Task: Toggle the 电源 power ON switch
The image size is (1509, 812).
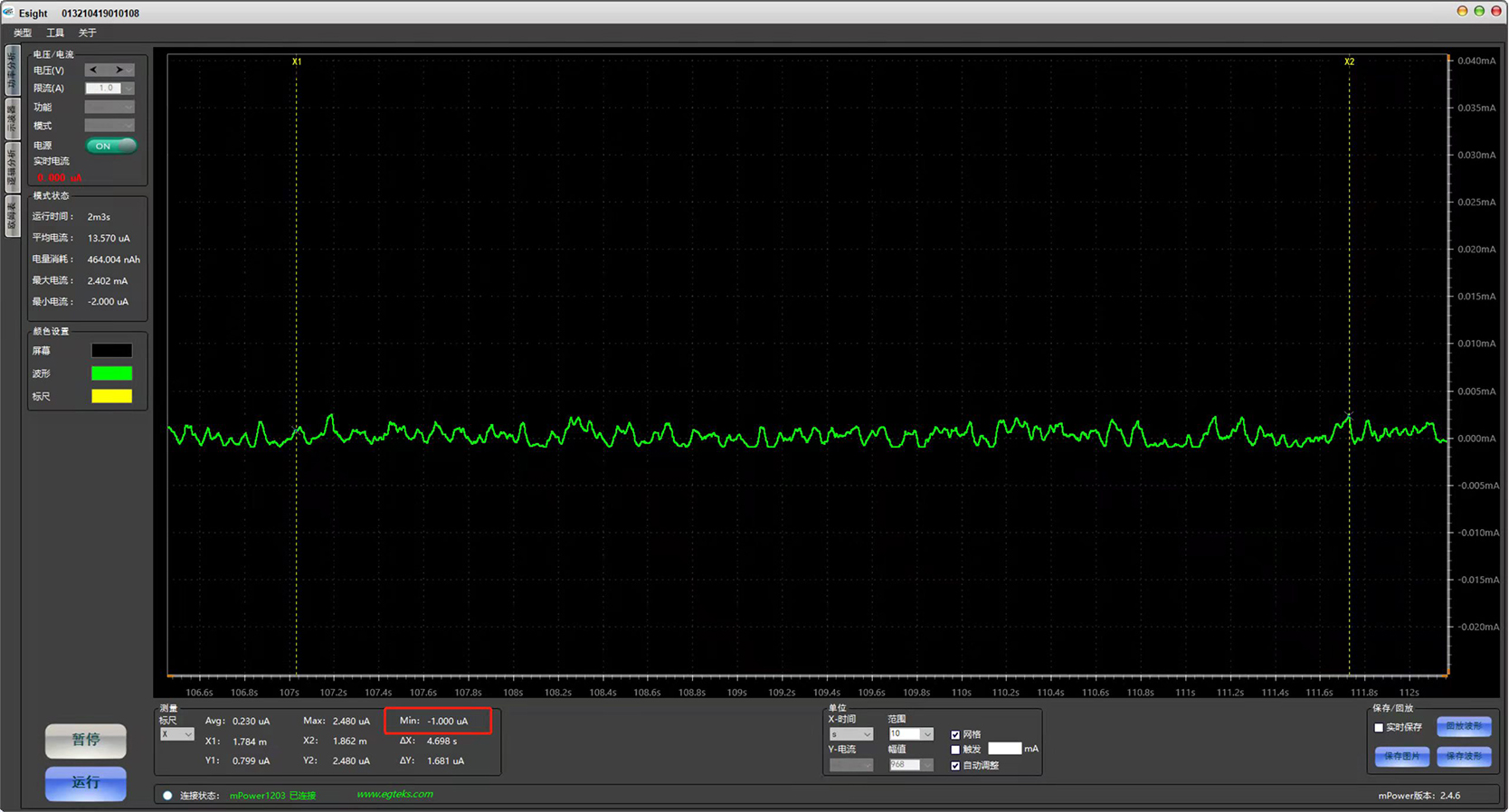Action: point(110,146)
